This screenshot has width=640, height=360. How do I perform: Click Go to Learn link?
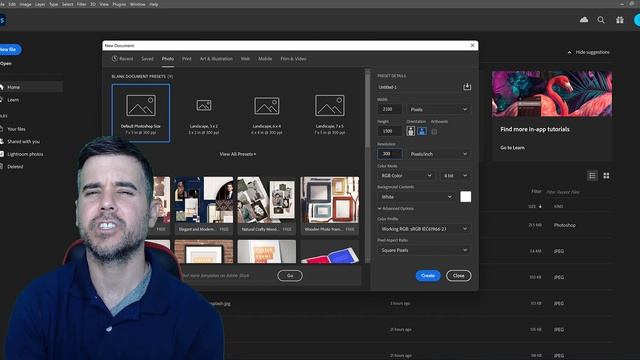point(512,147)
